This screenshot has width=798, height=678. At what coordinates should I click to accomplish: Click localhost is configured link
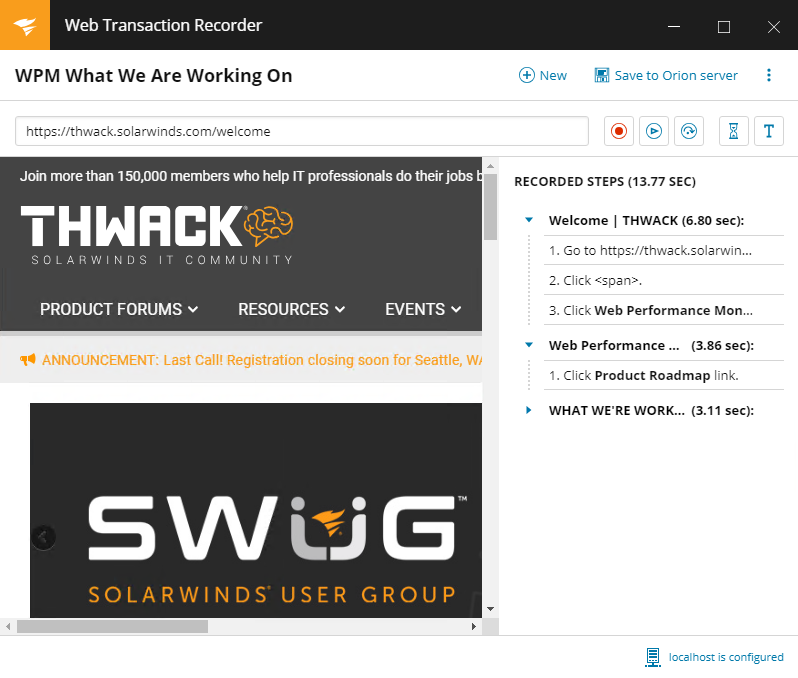tap(726, 657)
